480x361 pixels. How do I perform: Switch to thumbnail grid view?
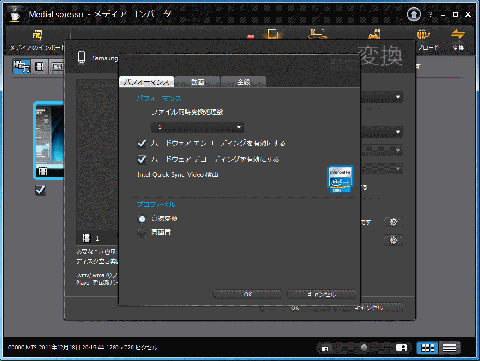pos(427,348)
